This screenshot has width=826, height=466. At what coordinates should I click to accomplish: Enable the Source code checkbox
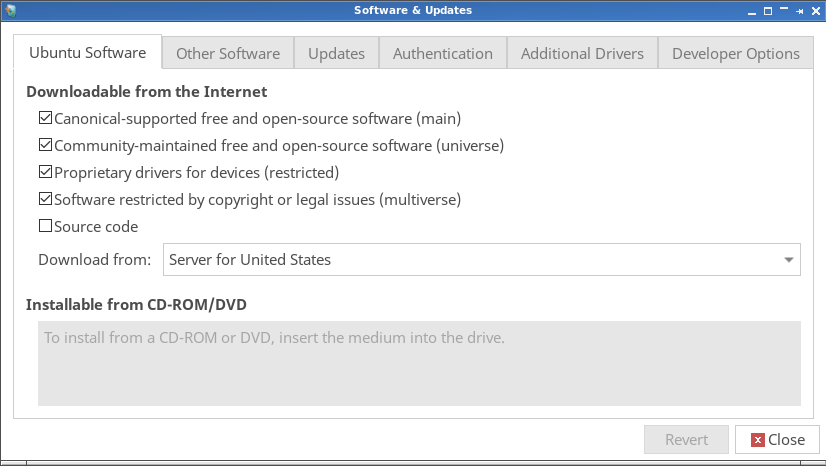(45, 226)
